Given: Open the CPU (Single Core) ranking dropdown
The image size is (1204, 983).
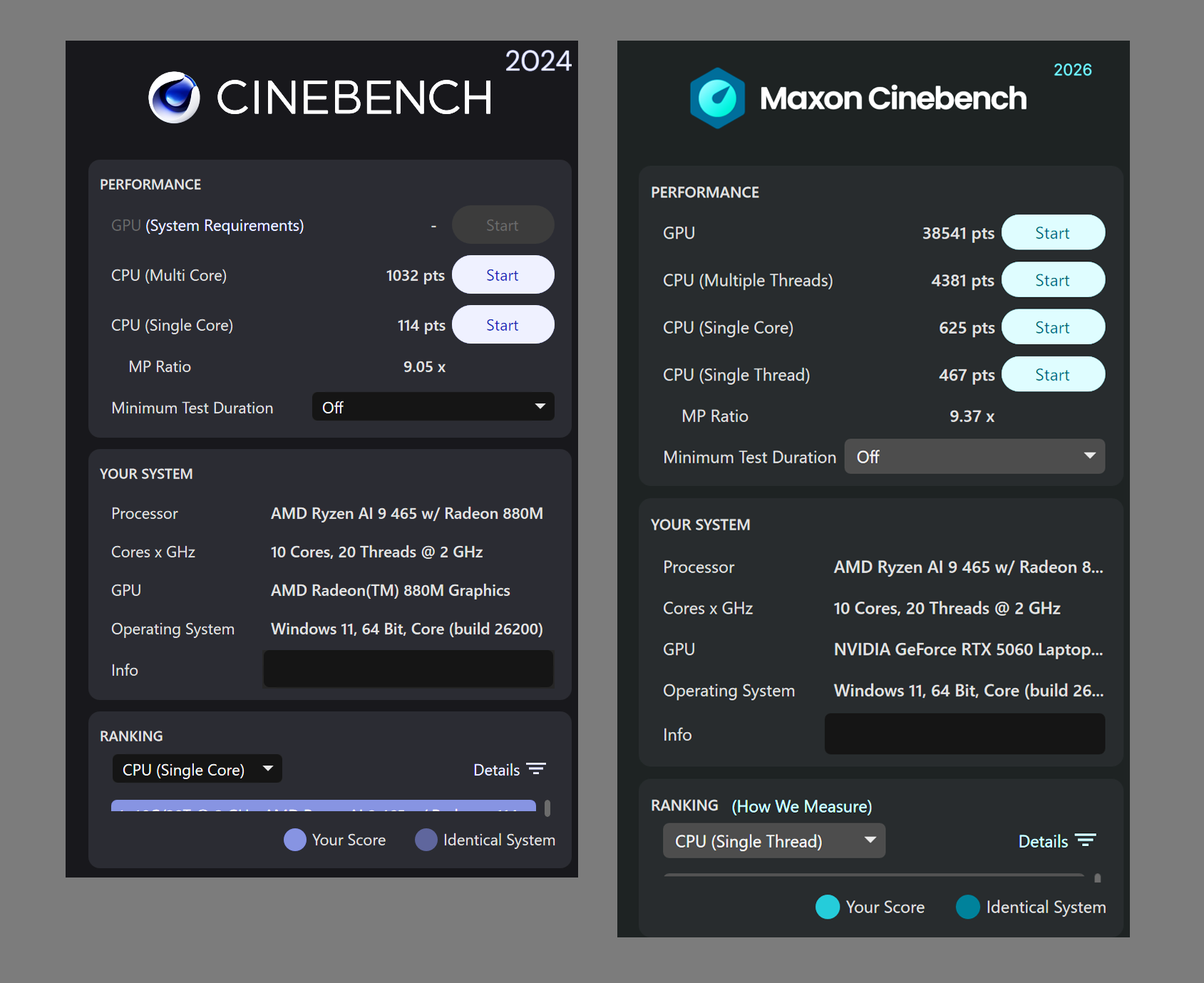Looking at the screenshot, I should (x=197, y=769).
